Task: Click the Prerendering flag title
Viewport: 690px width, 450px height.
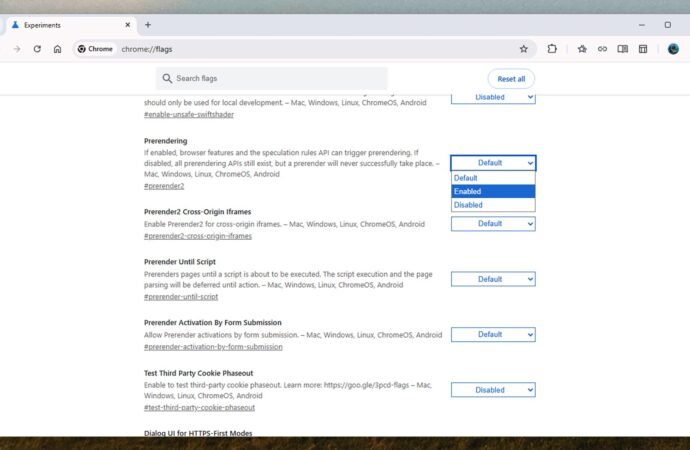Action: [165, 141]
